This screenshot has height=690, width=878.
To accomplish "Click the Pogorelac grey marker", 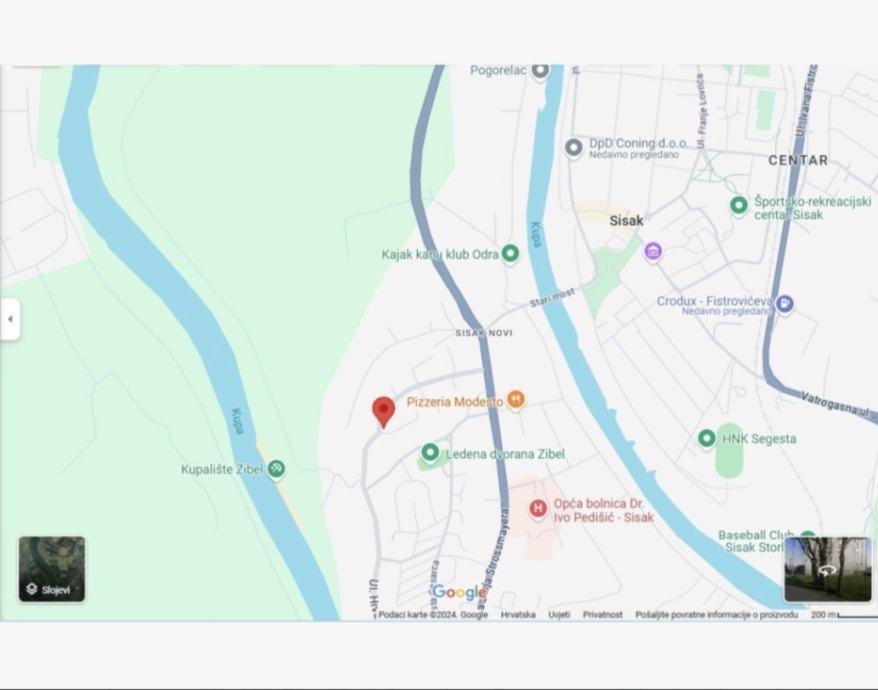I will point(540,71).
